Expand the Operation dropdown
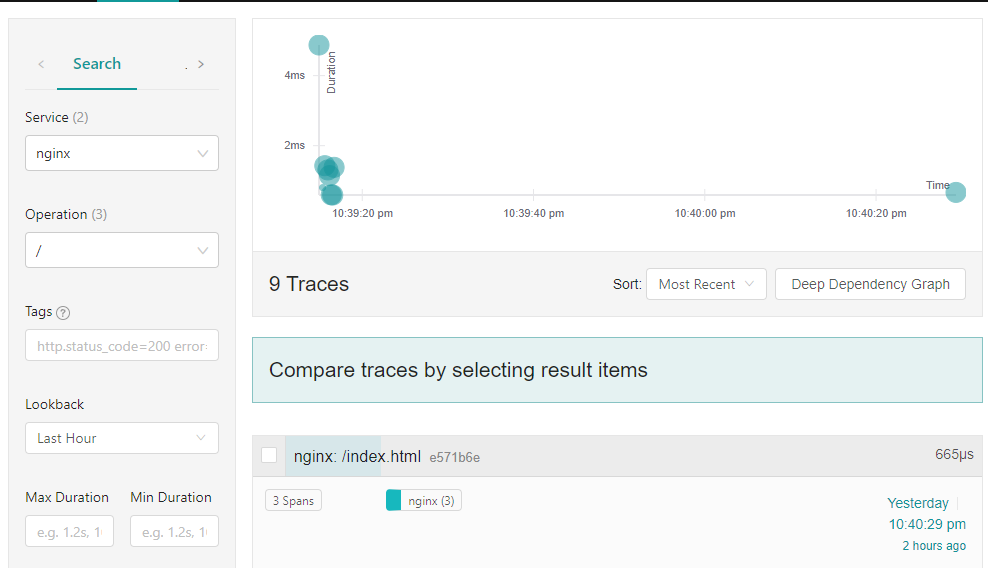The image size is (988, 568). click(x=122, y=251)
